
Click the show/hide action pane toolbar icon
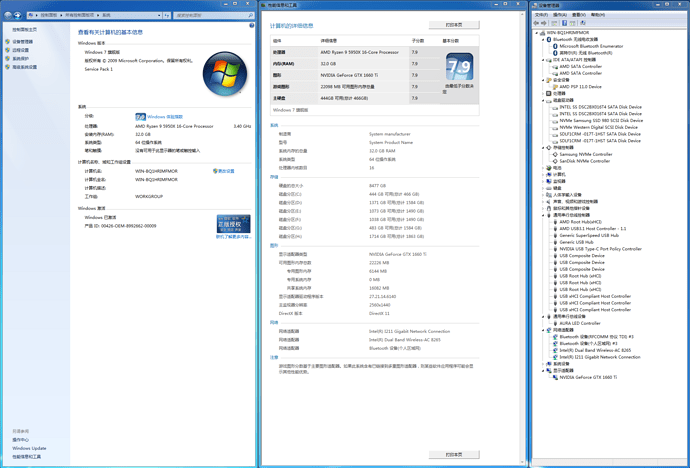pyautogui.click(x=573, y=23)
